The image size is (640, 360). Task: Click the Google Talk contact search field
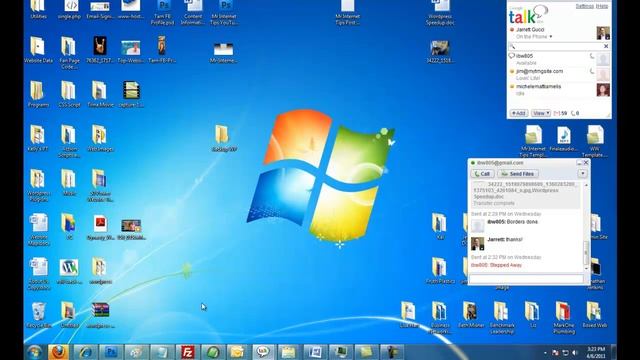555,46
